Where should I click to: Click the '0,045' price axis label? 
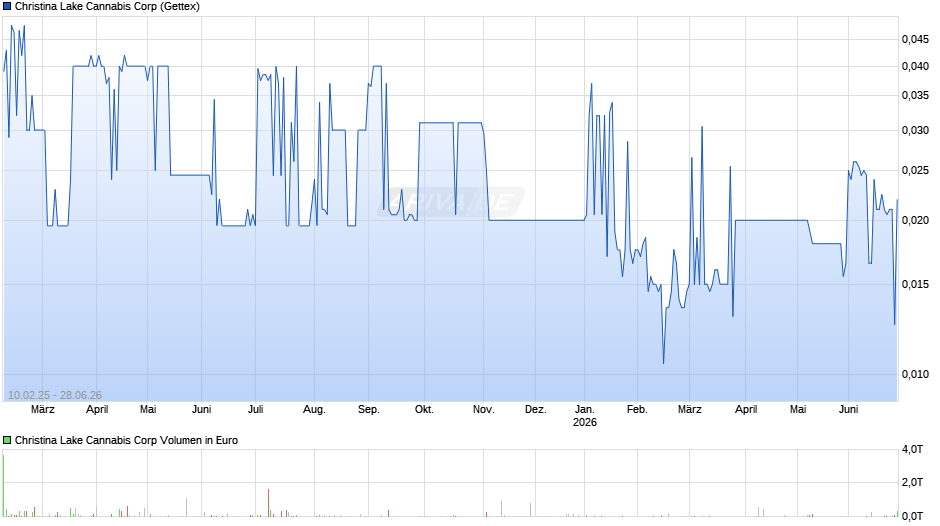coord(915,40)
